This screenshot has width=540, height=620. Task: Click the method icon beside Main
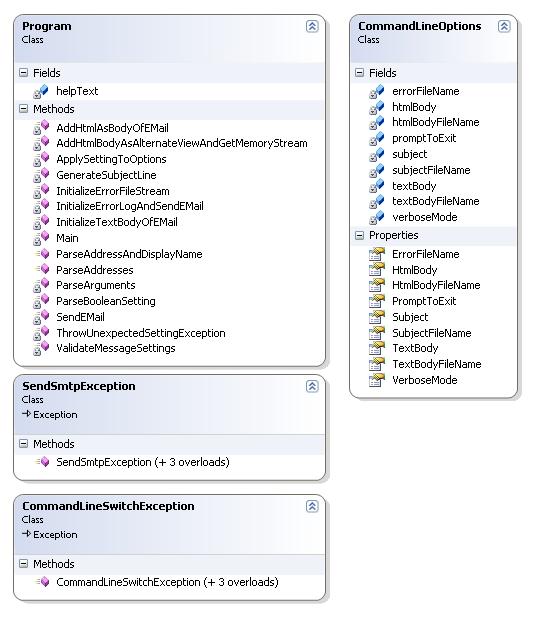click(x=41, y=238)
